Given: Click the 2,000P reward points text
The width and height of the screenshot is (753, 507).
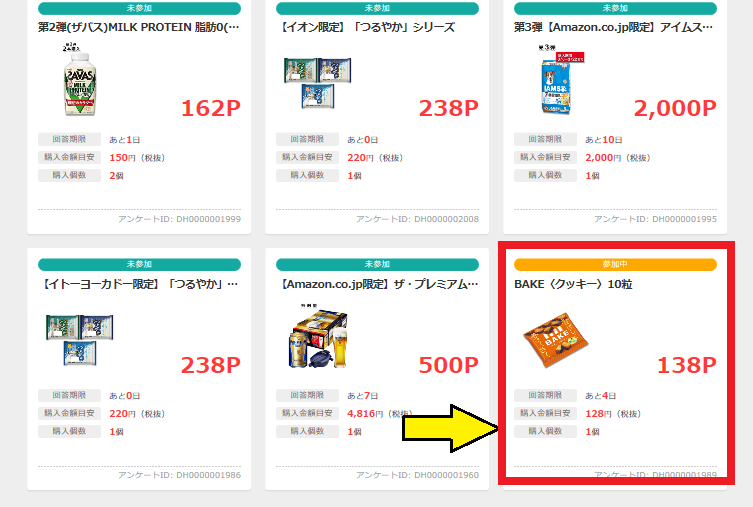Looking at the screenshot, I should click(675, 109).
